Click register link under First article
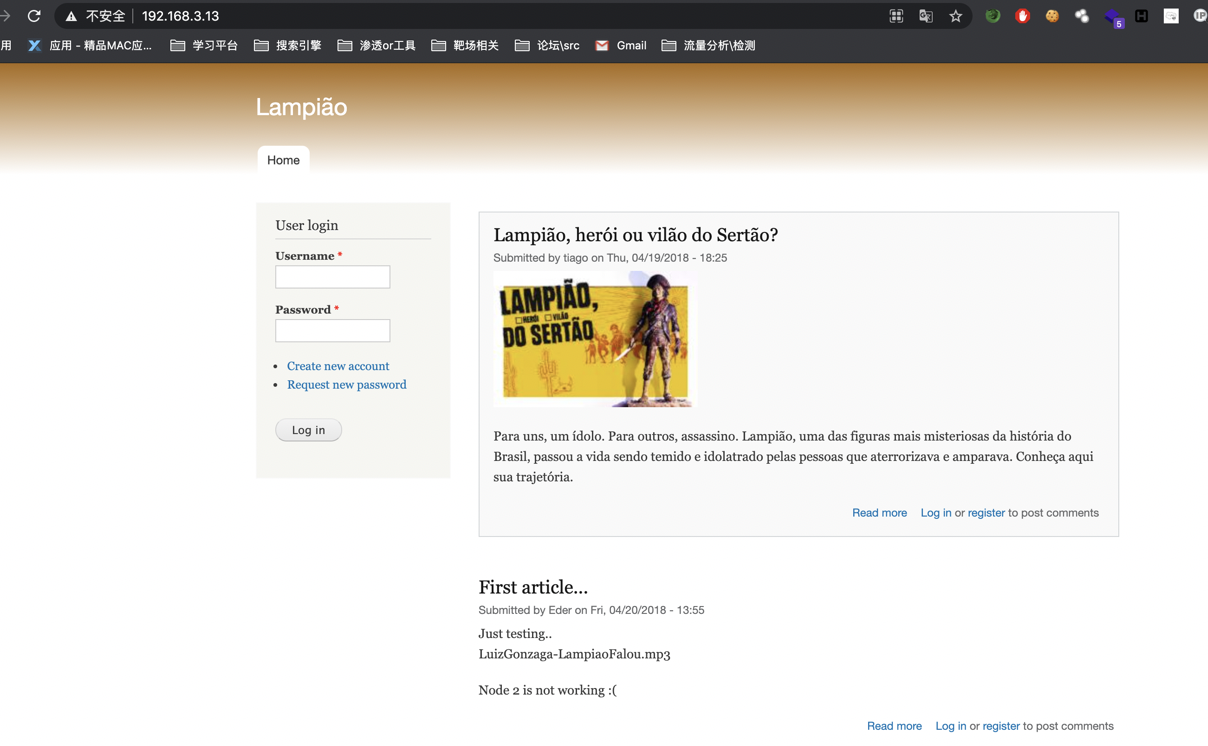 (x=1001, y=726)
